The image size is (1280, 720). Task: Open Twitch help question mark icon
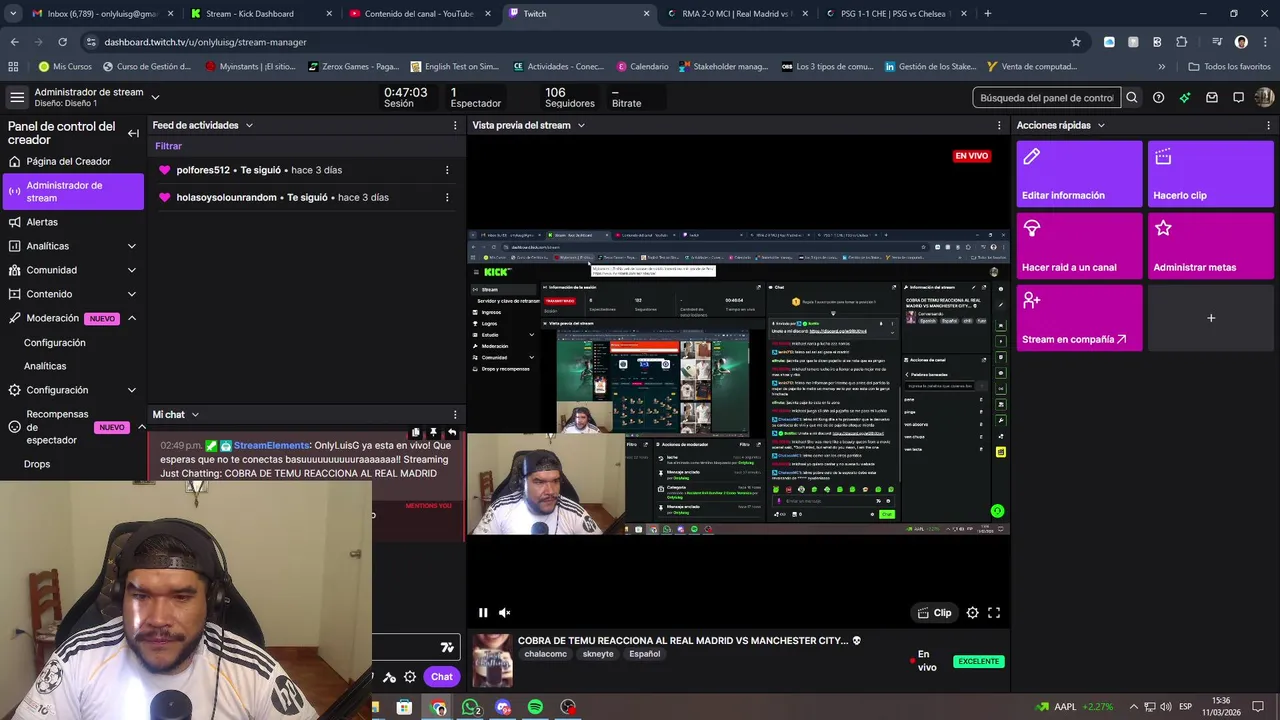click(1158, 98)
